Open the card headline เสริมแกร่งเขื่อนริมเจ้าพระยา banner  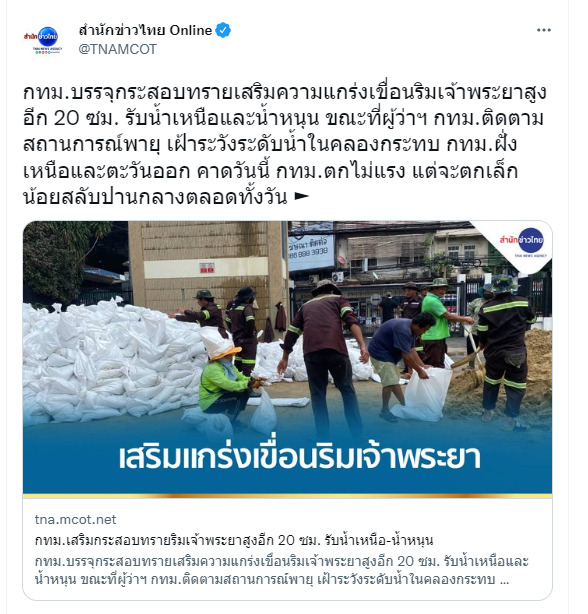pos(299,457)
